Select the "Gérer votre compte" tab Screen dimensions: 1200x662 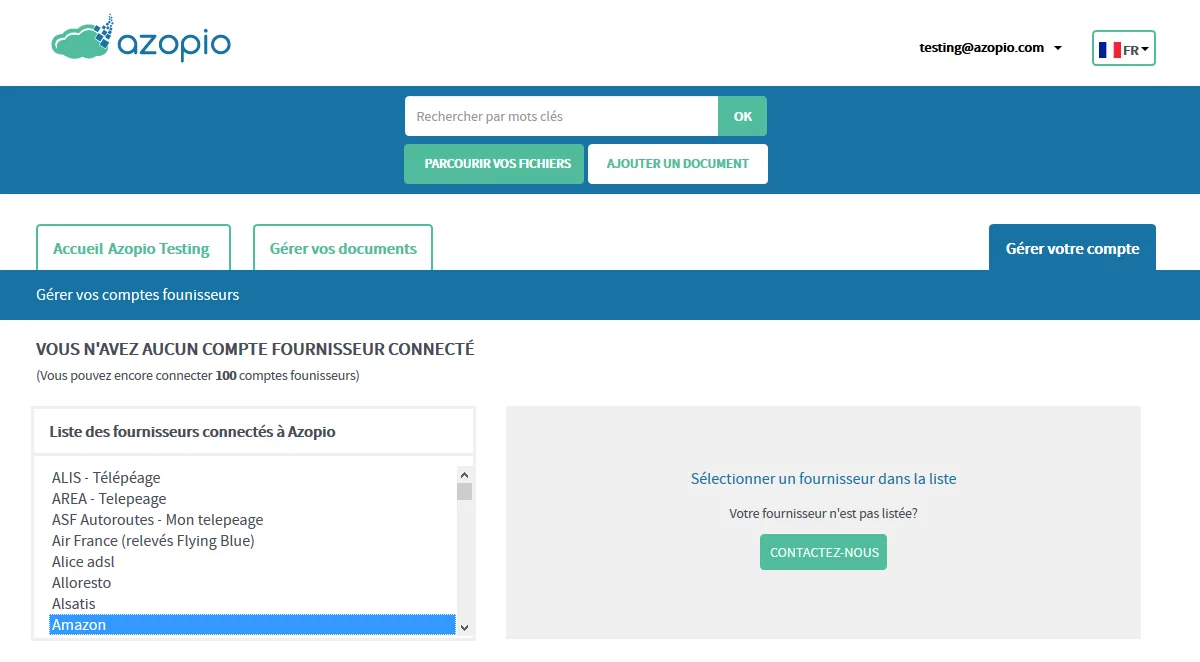click(x=1072, y=248)
